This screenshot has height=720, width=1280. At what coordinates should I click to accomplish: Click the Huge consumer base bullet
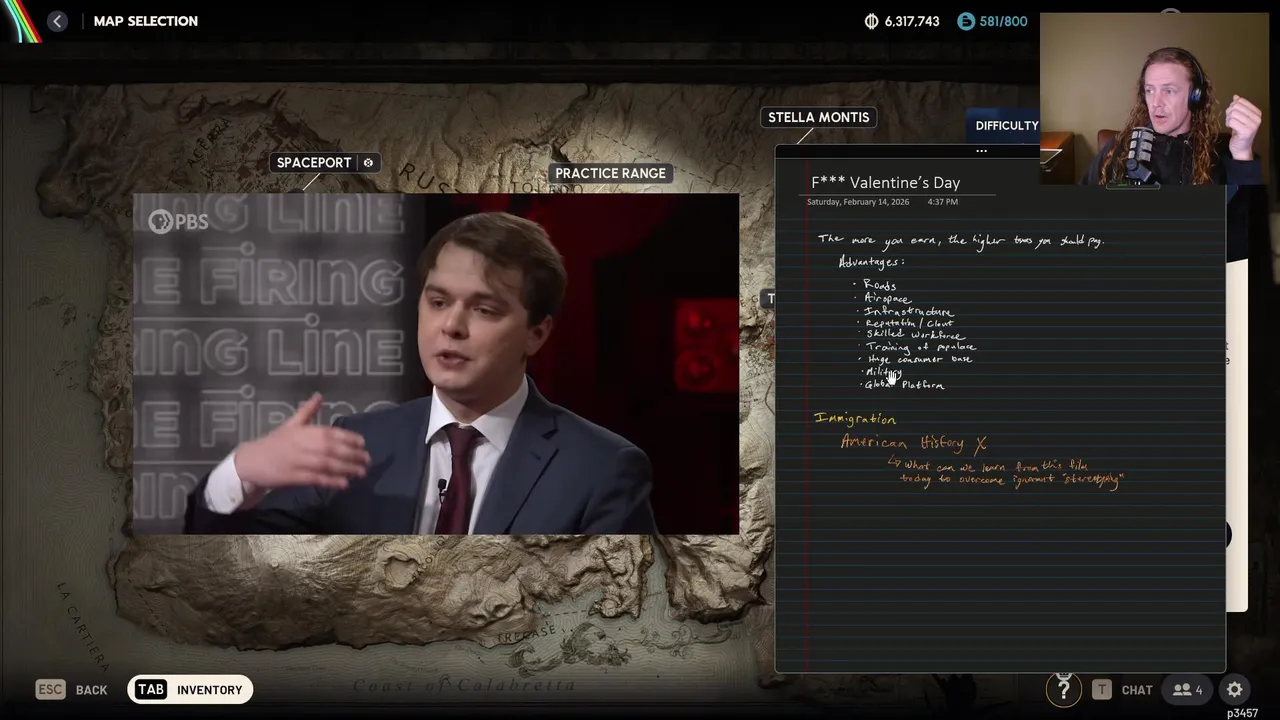918,359
